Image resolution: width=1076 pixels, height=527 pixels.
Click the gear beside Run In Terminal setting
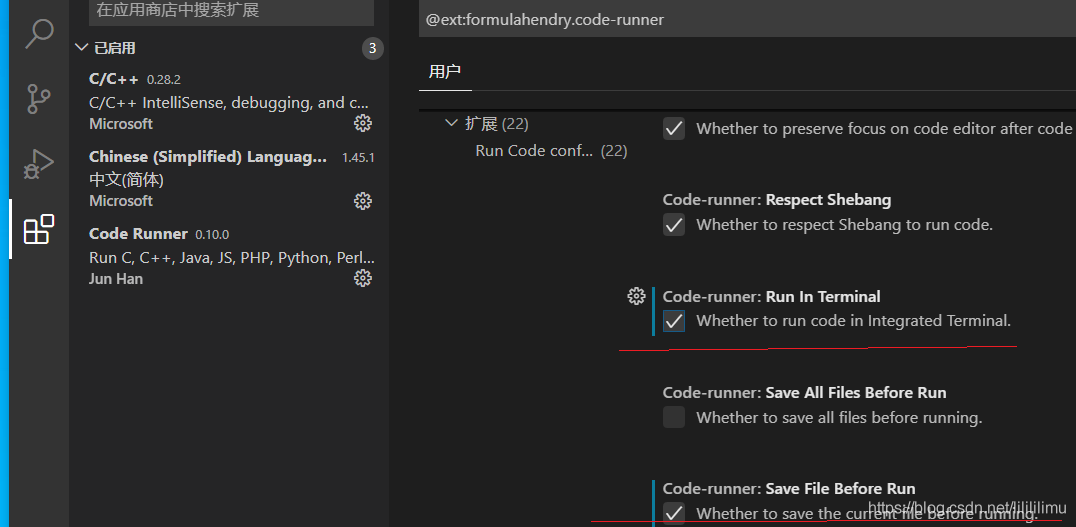(636, 296)
